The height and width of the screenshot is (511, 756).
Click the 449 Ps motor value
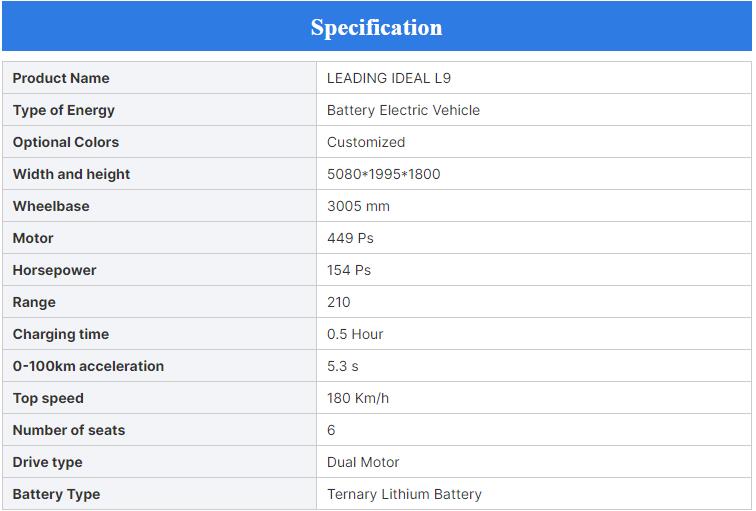click(x=350, y=238)
